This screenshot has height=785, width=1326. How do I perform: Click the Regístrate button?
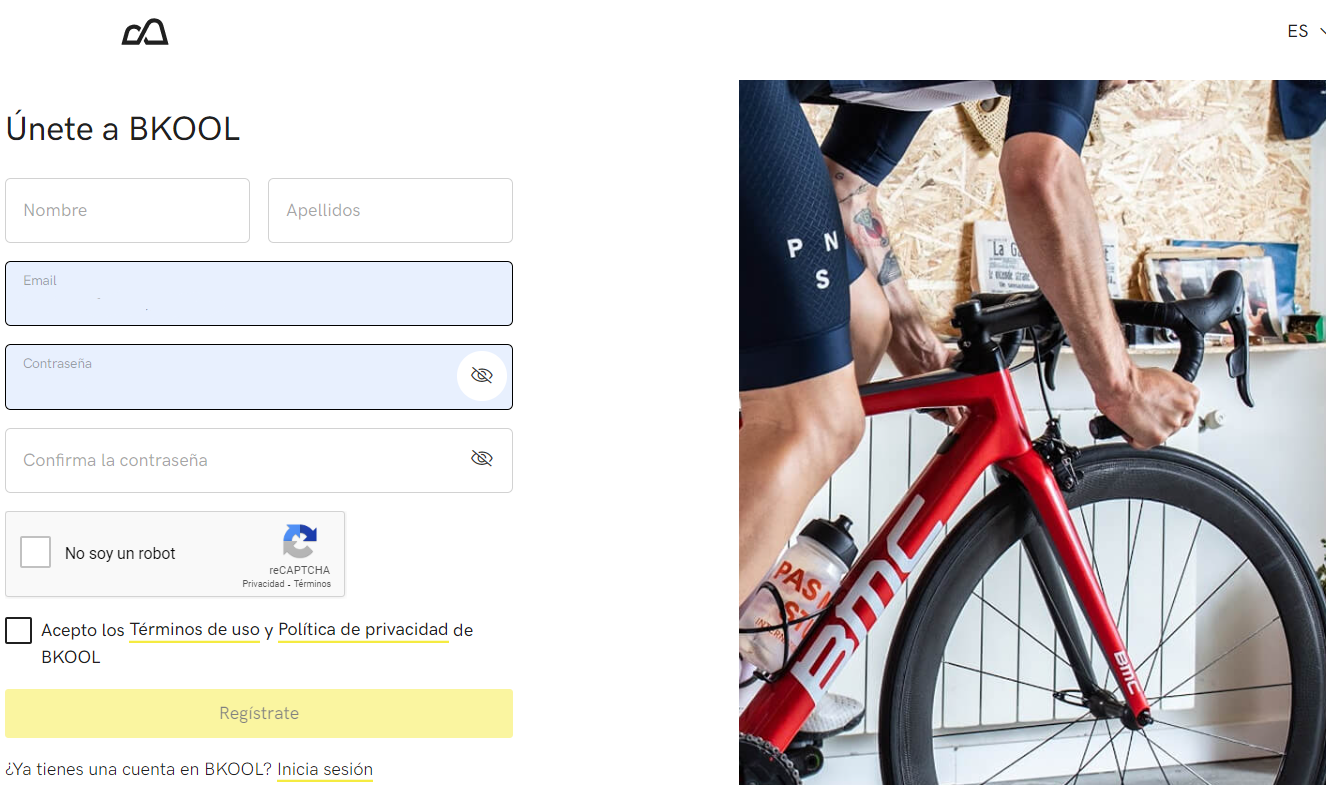[259, 713]
